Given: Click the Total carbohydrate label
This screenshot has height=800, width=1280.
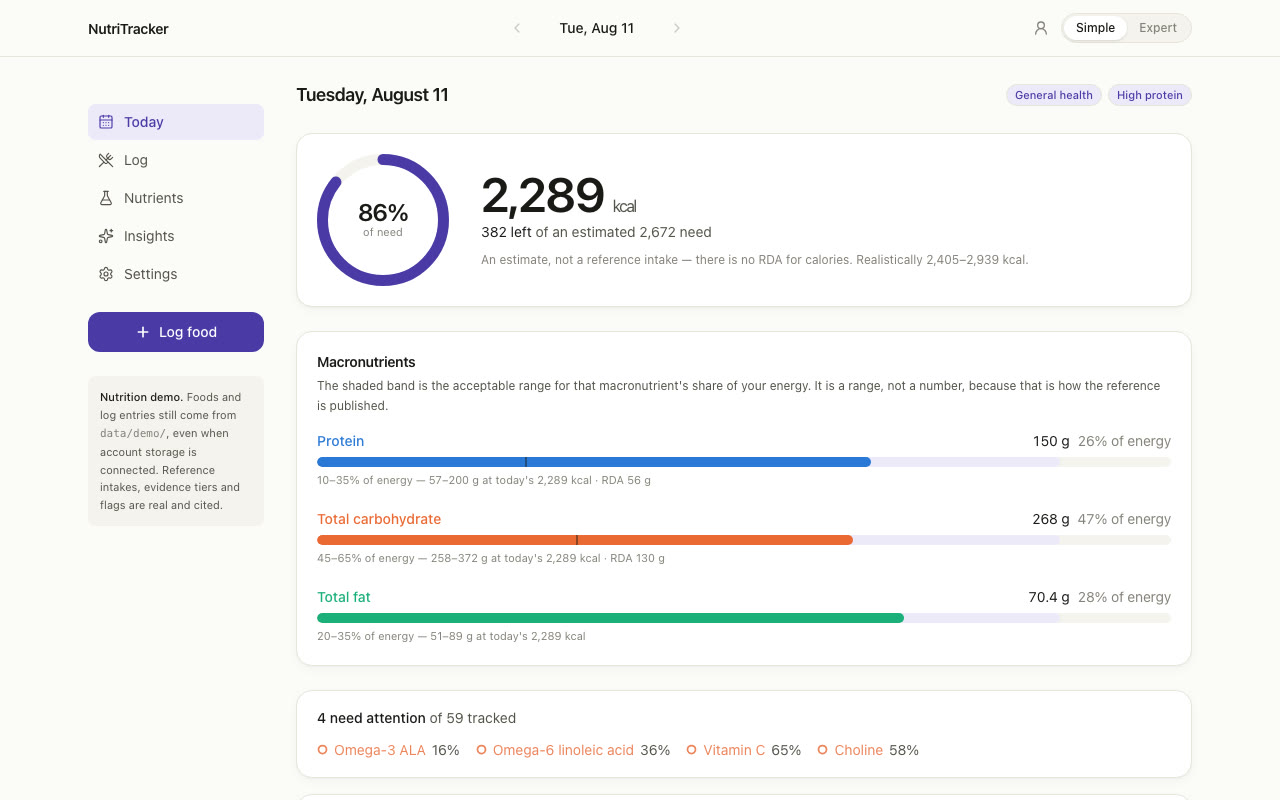Looking at the screenshot, I should (379, 519).
